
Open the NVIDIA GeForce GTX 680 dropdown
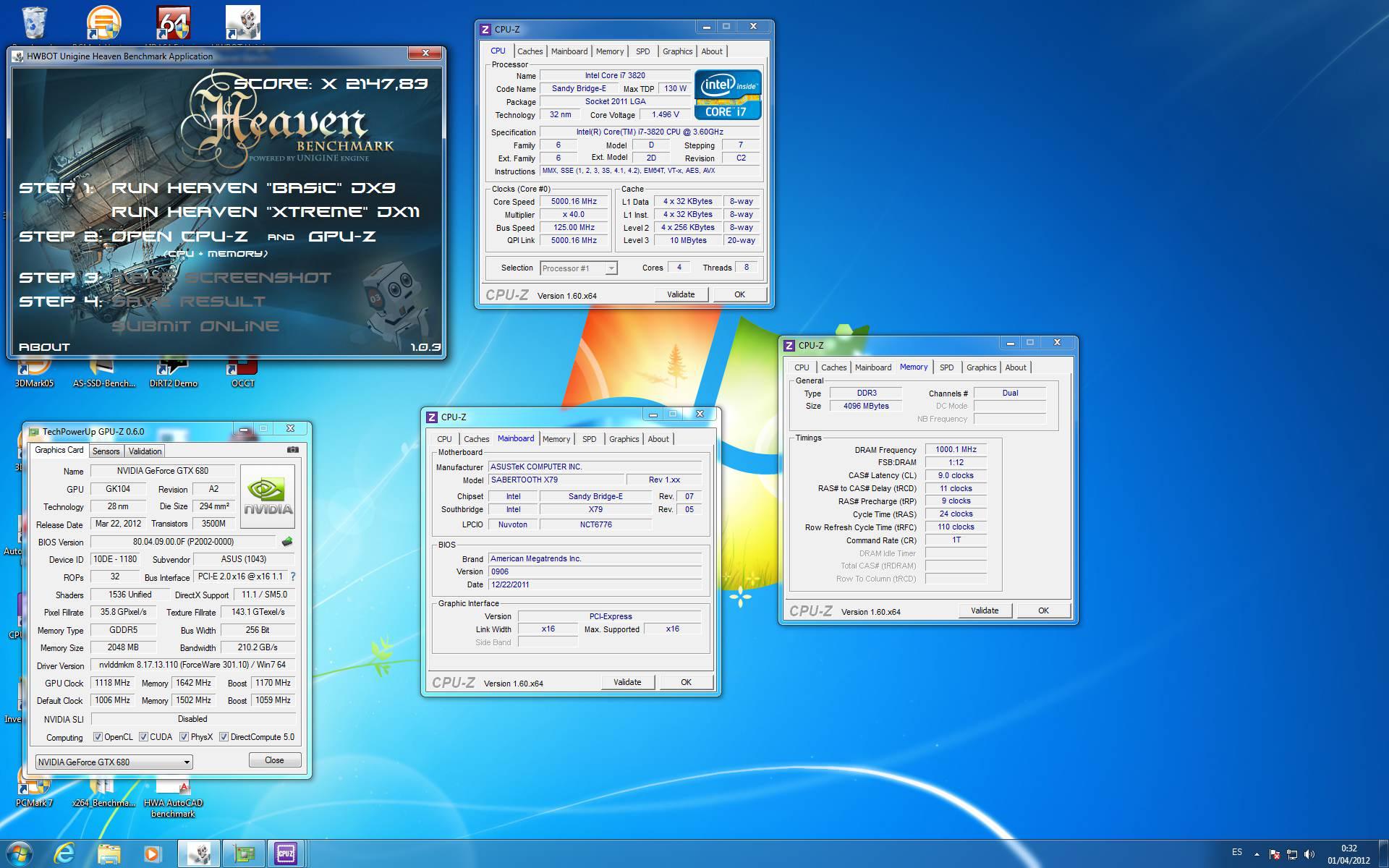click(x=114, y=762)
